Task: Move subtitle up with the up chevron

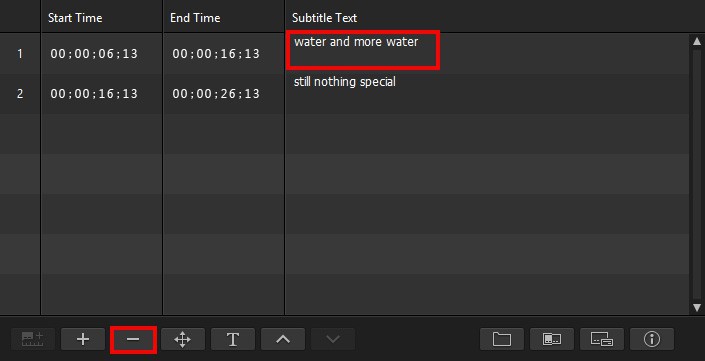Action: click(x=283, y=339)
